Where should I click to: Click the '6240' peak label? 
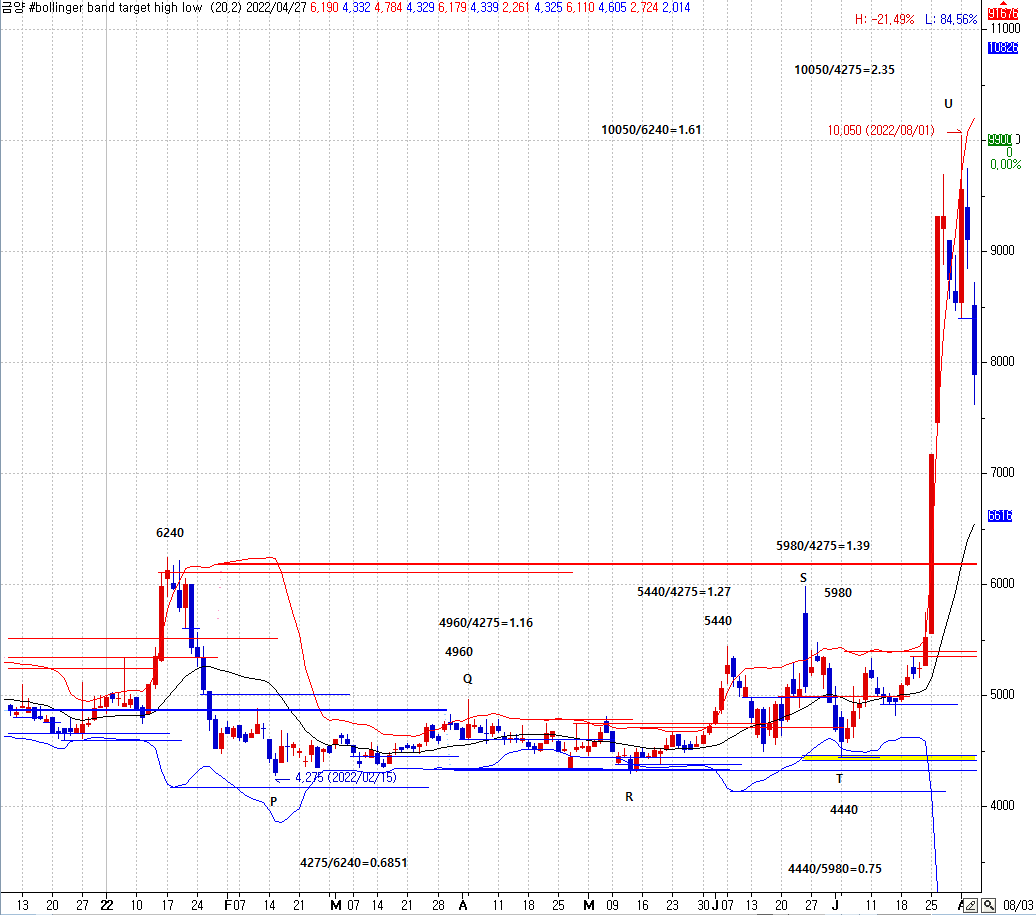[170, 532]
